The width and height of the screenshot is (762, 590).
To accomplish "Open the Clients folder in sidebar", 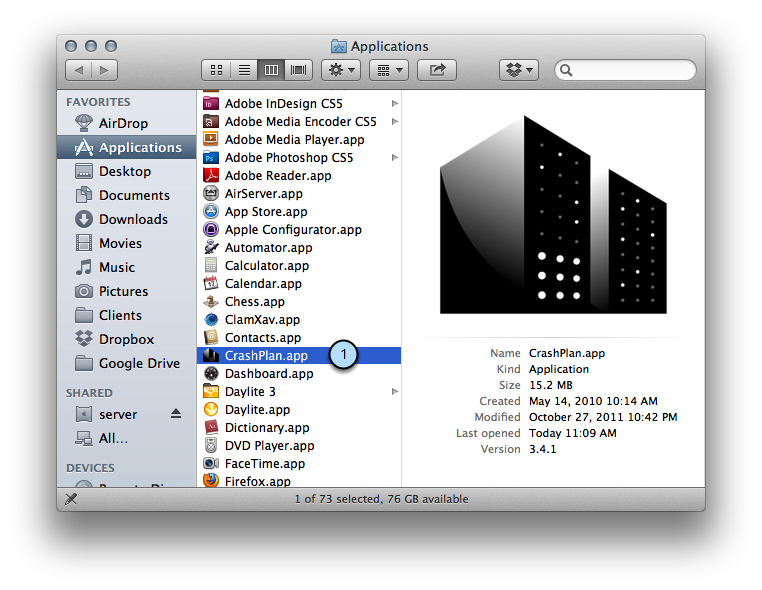I will (126, 315).
